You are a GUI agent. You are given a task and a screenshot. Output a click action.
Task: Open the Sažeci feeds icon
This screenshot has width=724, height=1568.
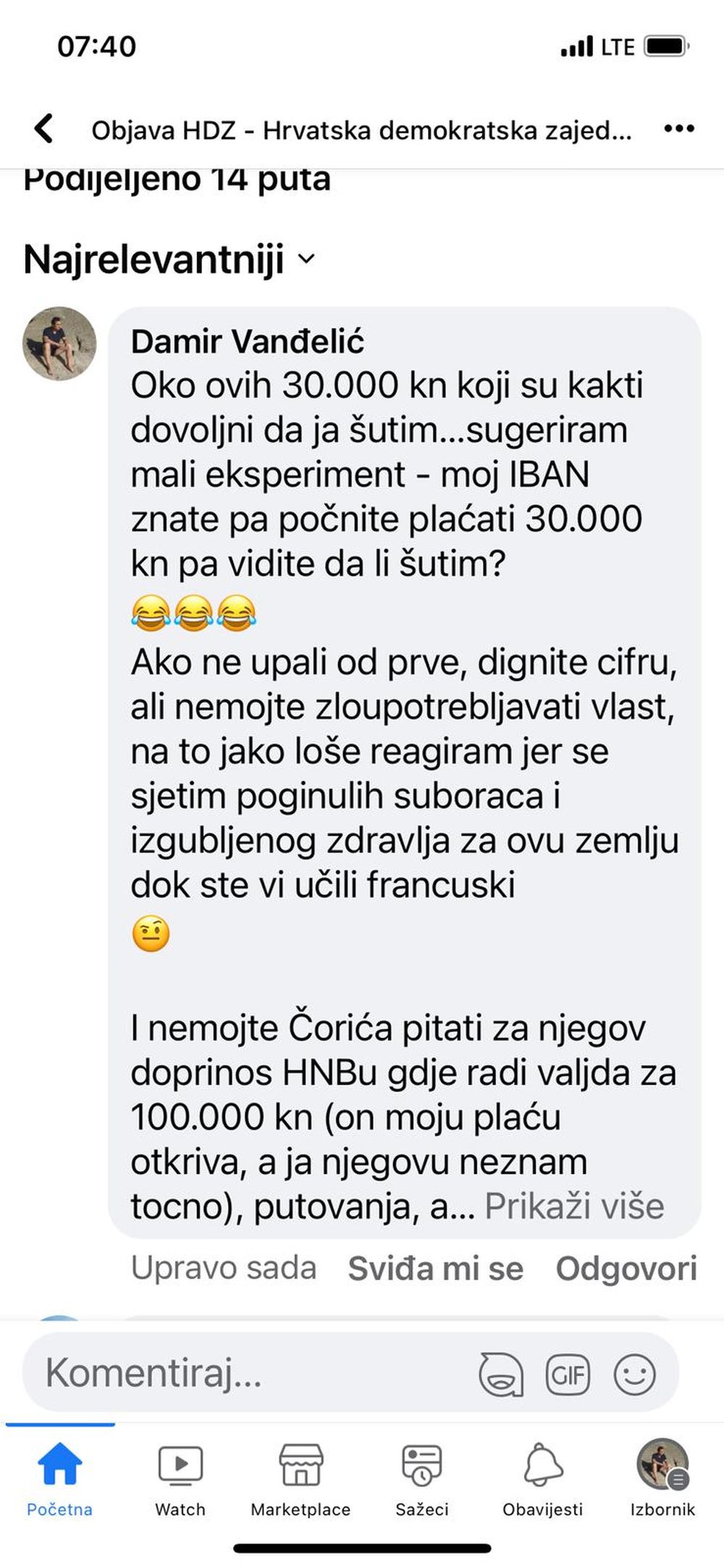pos(421,1479)
